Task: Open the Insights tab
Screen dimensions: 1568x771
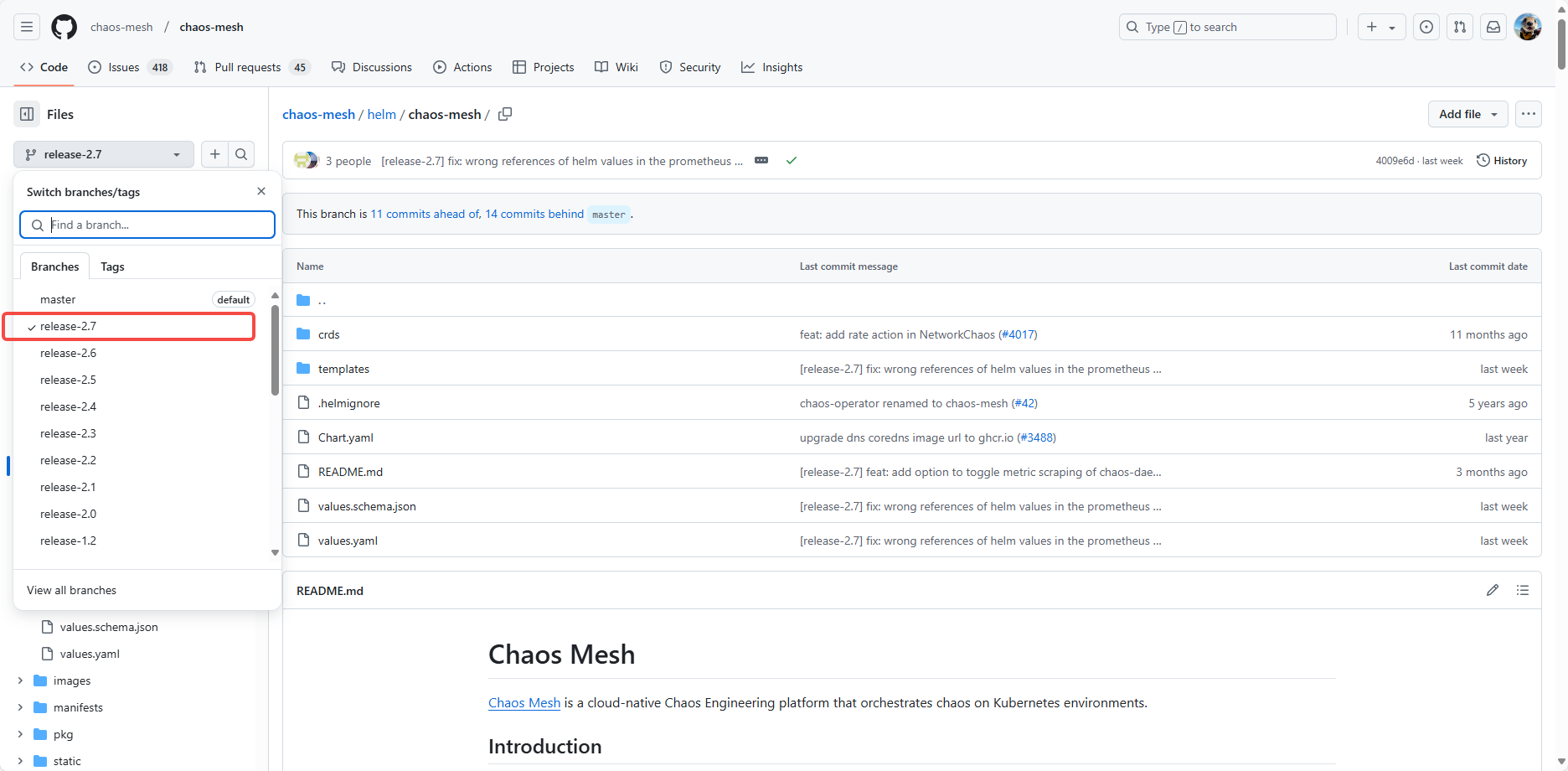Action: point(772,67)
